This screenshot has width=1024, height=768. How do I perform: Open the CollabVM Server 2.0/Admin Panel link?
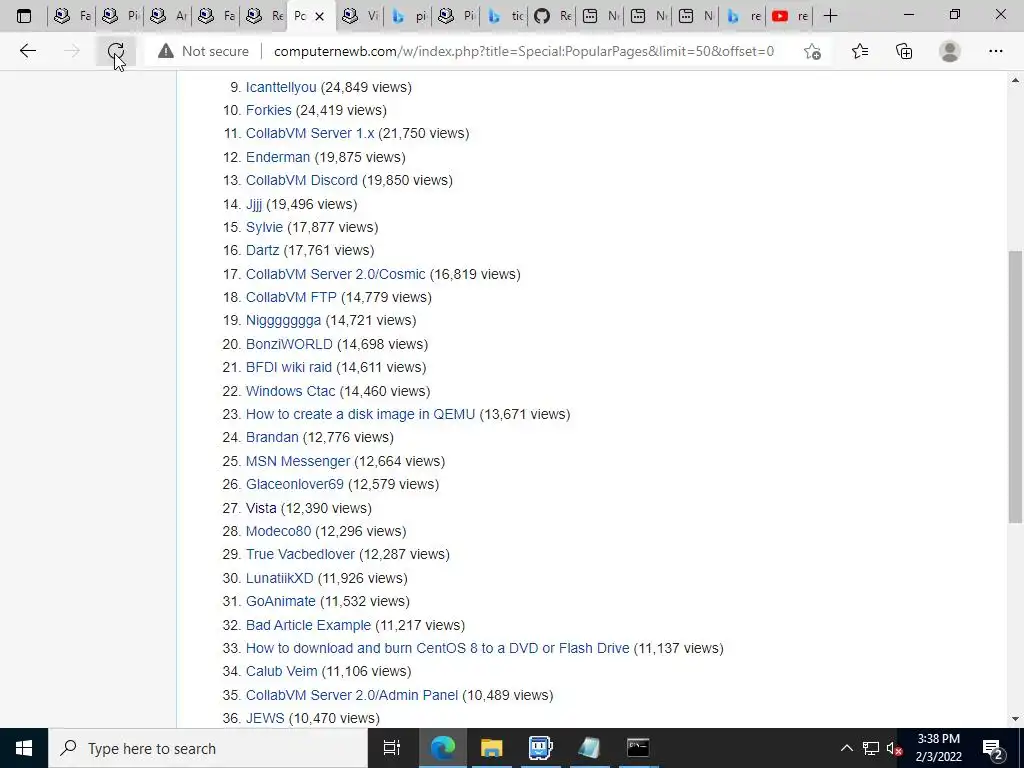[351, 695]
